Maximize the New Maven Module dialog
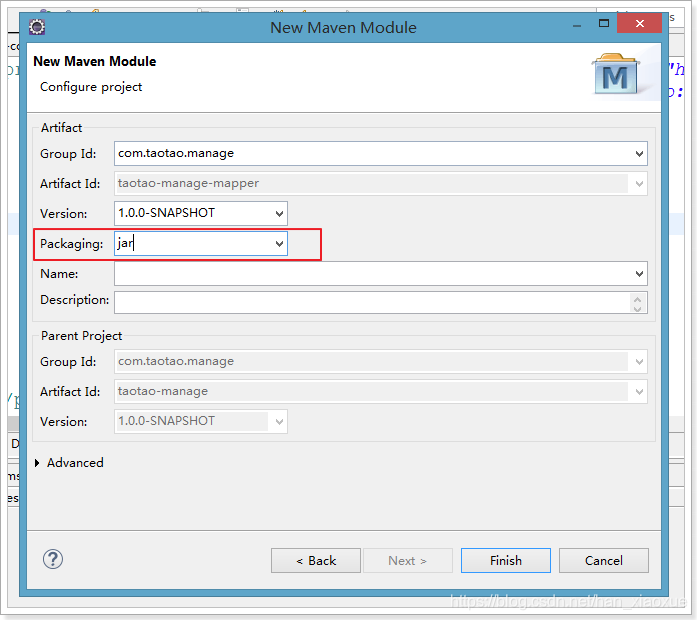Image resolution: width=697 pixels, height=620 pixels. point(604,24)
